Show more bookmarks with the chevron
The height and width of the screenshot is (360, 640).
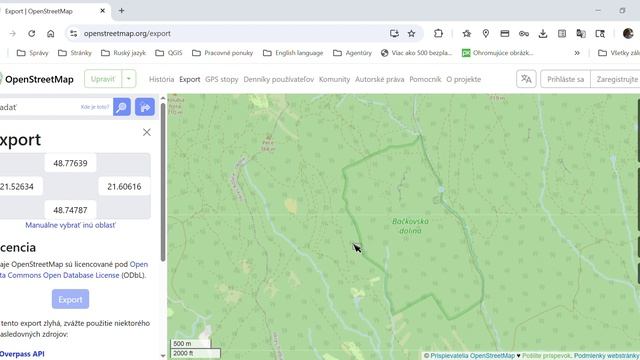577,53
